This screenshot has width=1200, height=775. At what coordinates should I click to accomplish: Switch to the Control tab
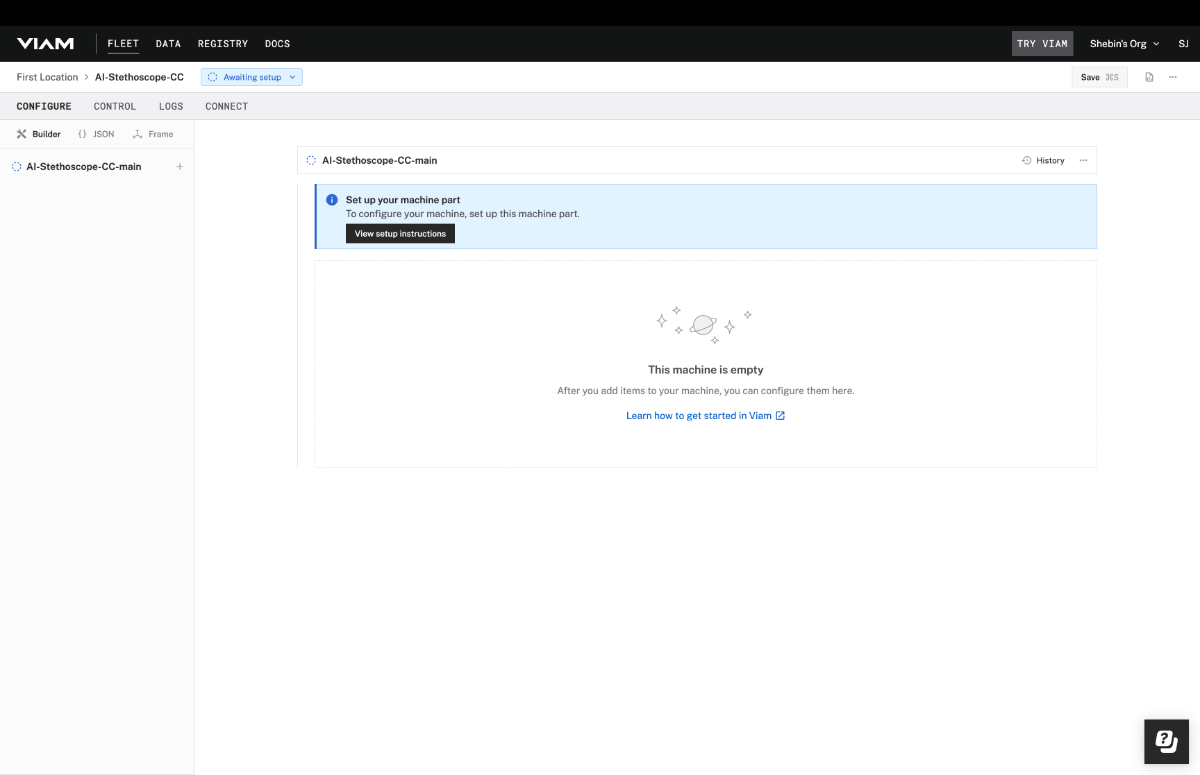pos(115,106)
